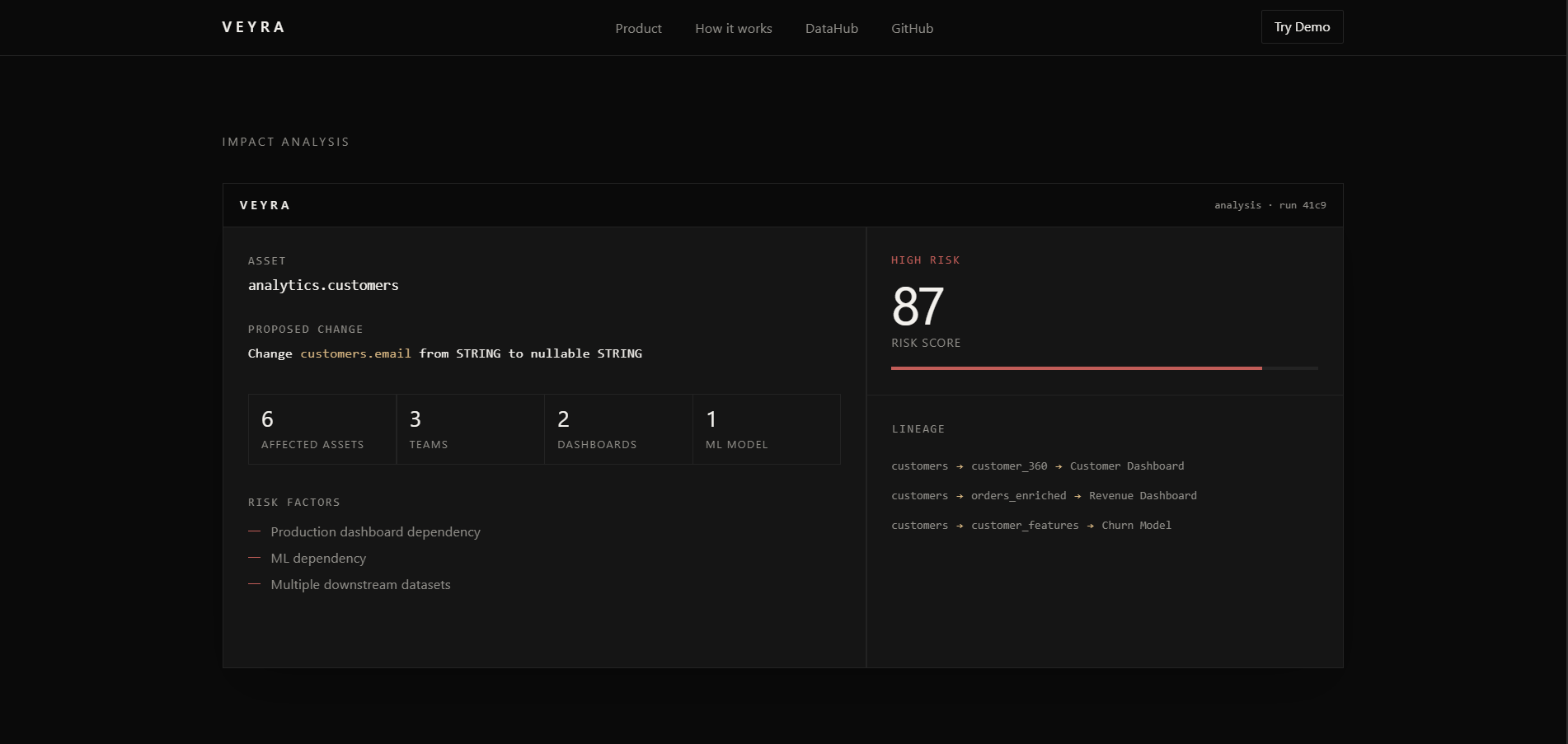The width and height of the screenshot is (1568, 744).
Task: Click the 87 risk score value
Action: [918, 306]
